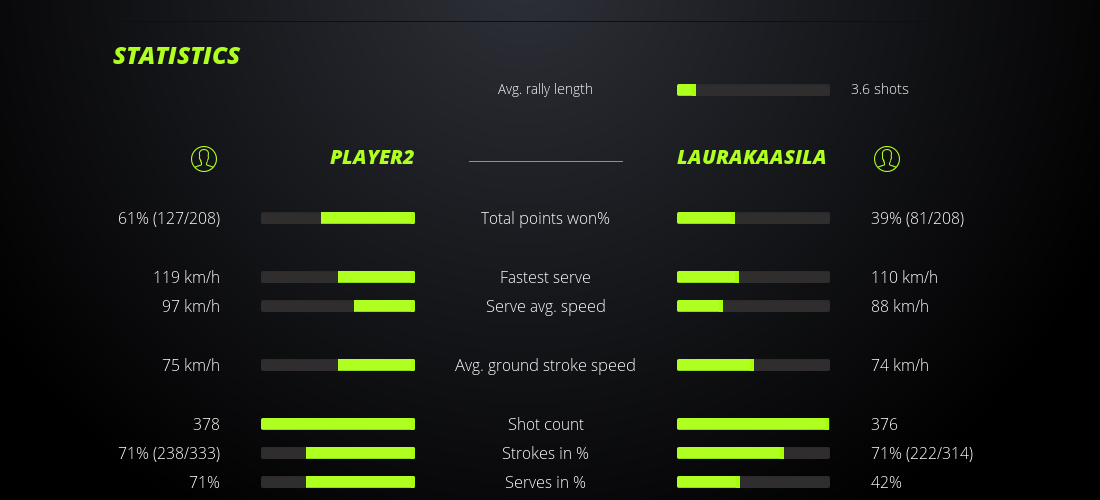Select the Fastest serve label

[x=545, y=277]
